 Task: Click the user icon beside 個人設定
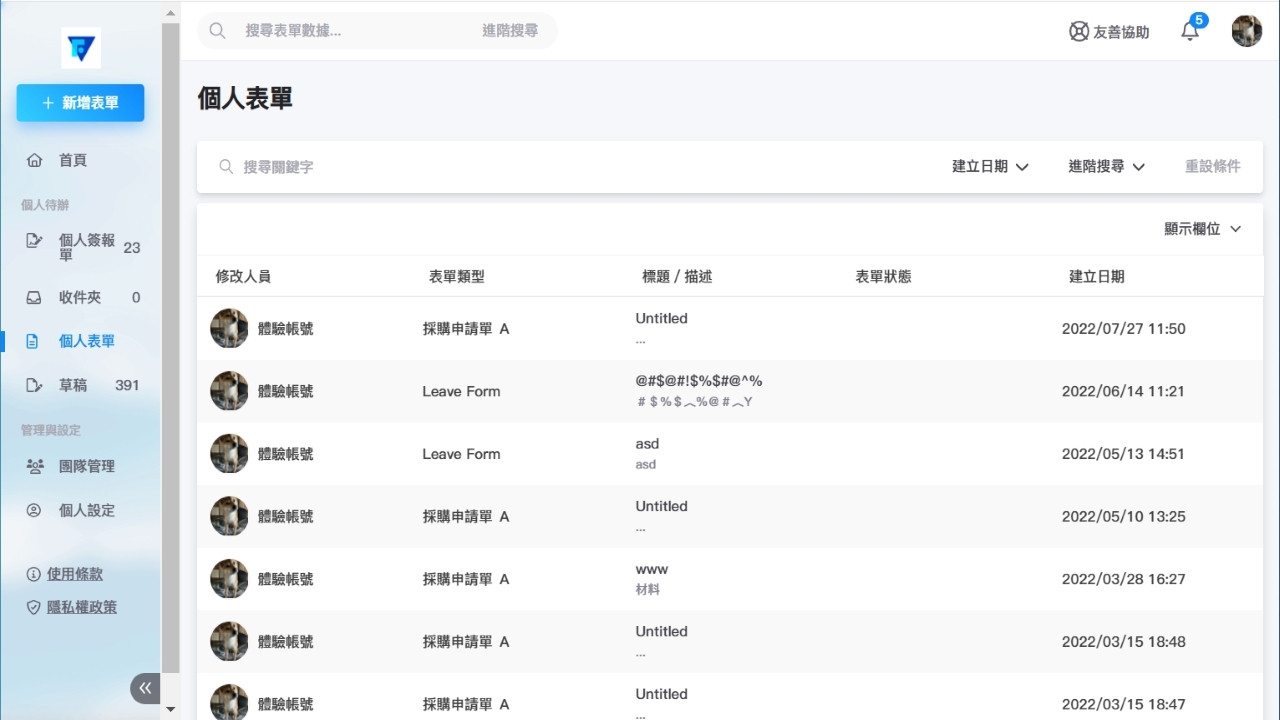(34, 510)
